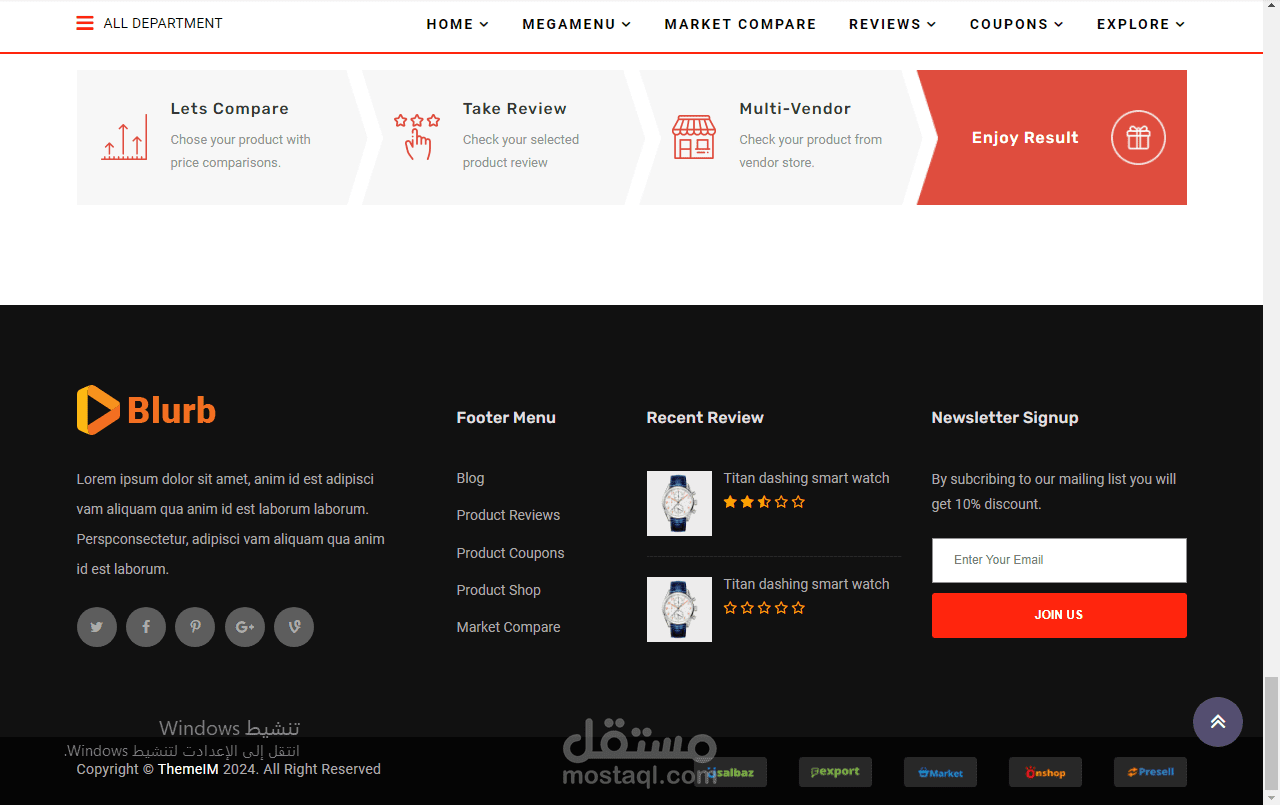Click the Take Review heading
The height and width of the screenshot is (805, 1280).
pyautogui.click(x=514, y=109)
